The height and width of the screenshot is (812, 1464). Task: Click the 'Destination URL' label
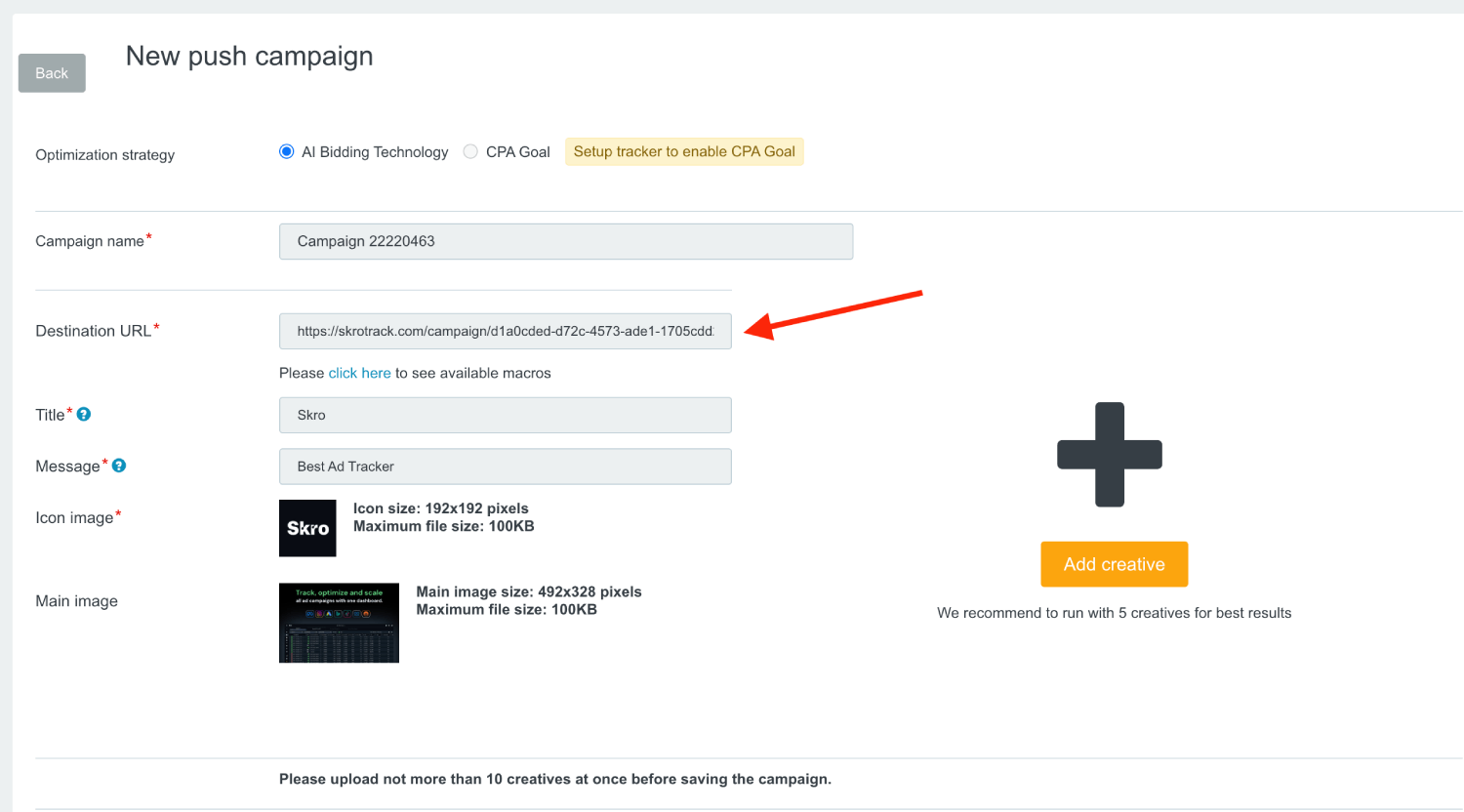[x=94, y=331]
